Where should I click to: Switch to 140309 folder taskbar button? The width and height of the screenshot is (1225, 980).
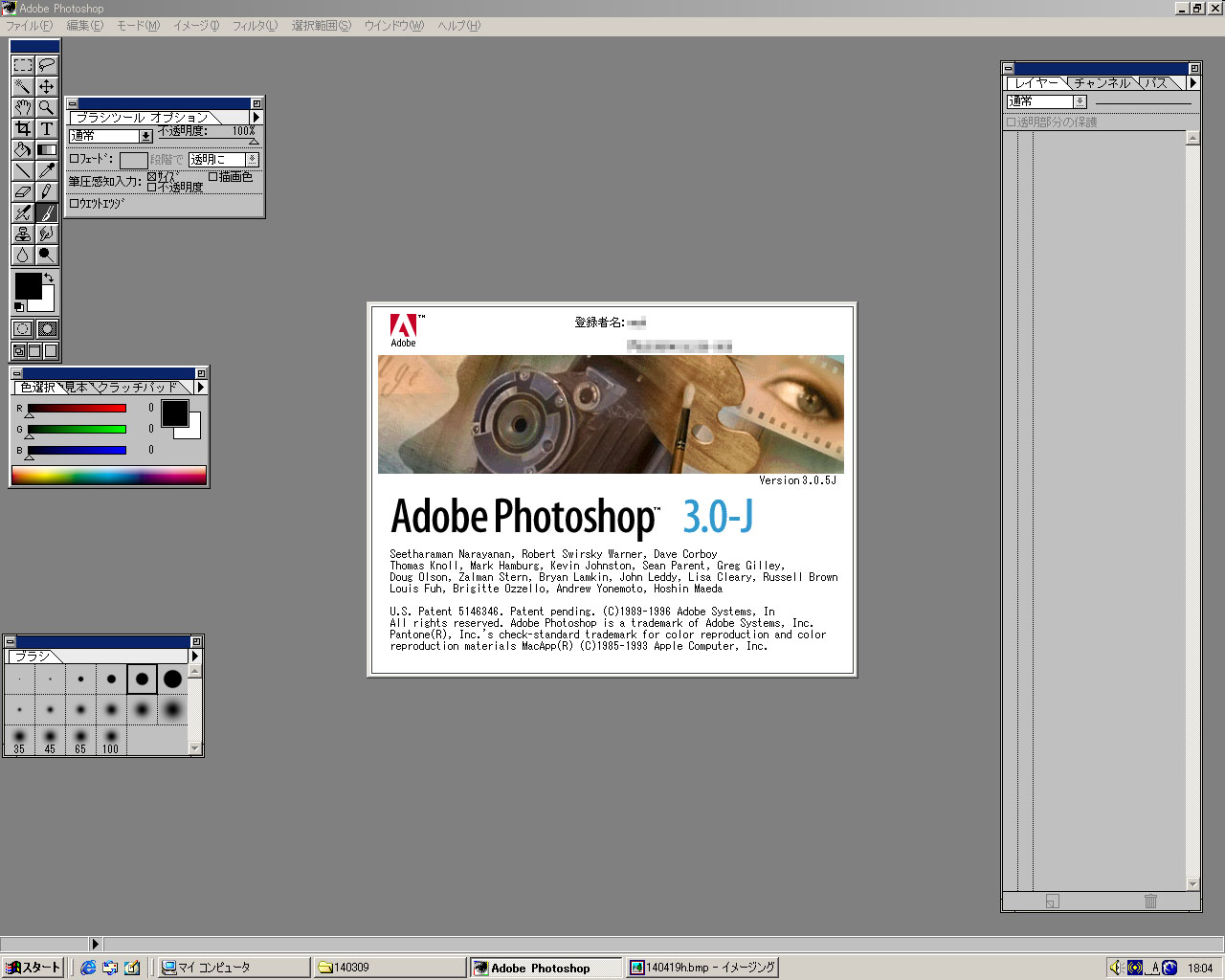pos(390,968)
